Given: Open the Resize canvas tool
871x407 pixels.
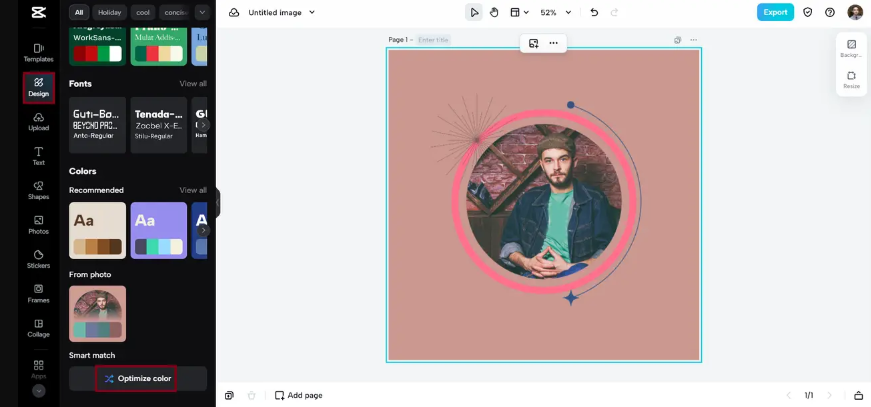Looking at the screenshot, I should coord(851,80).
